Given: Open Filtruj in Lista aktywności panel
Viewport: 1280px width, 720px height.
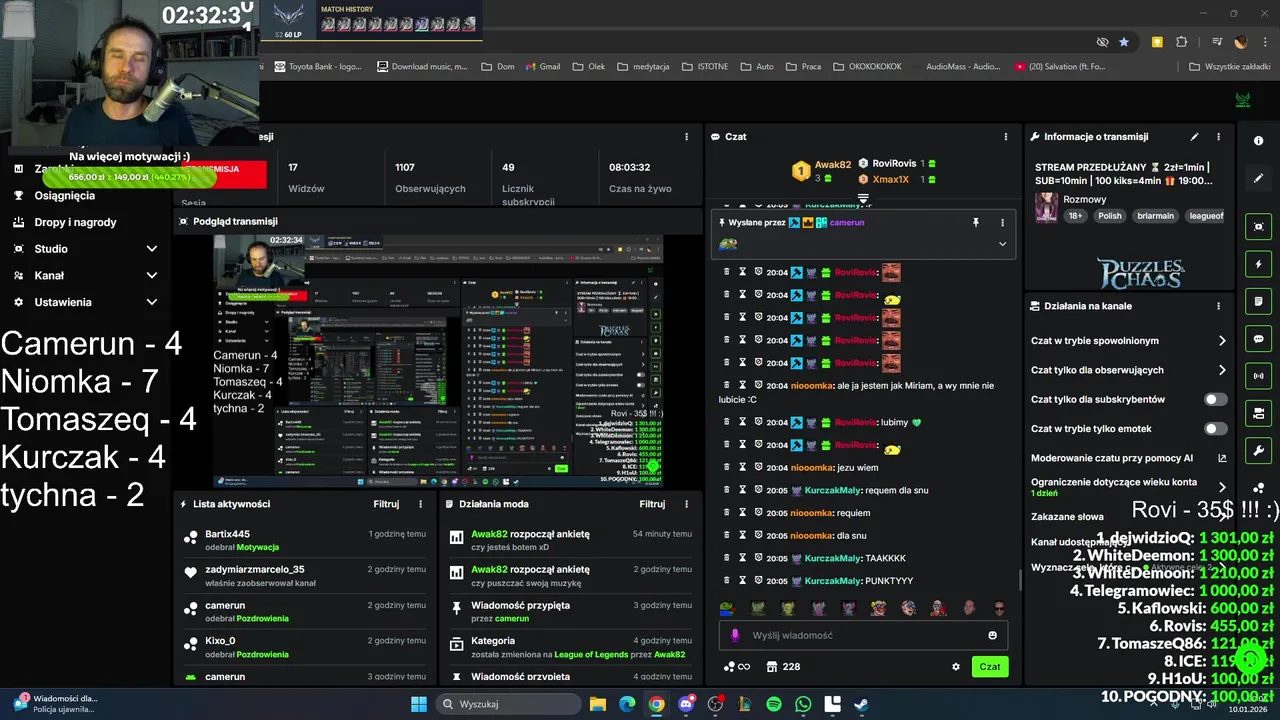Looking at the screenshot, I should tap(386, 504).
